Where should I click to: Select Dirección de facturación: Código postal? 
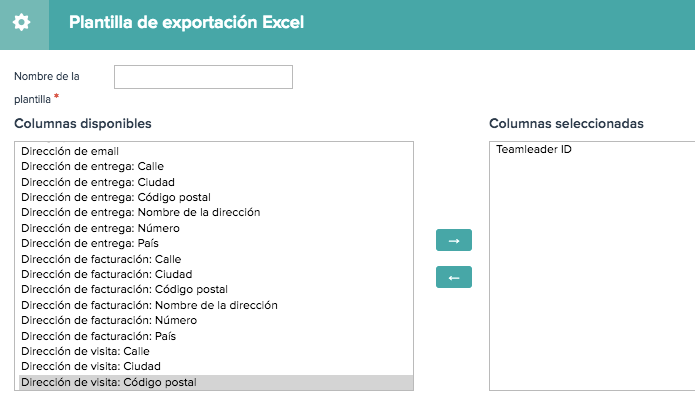tap(216, 290)
